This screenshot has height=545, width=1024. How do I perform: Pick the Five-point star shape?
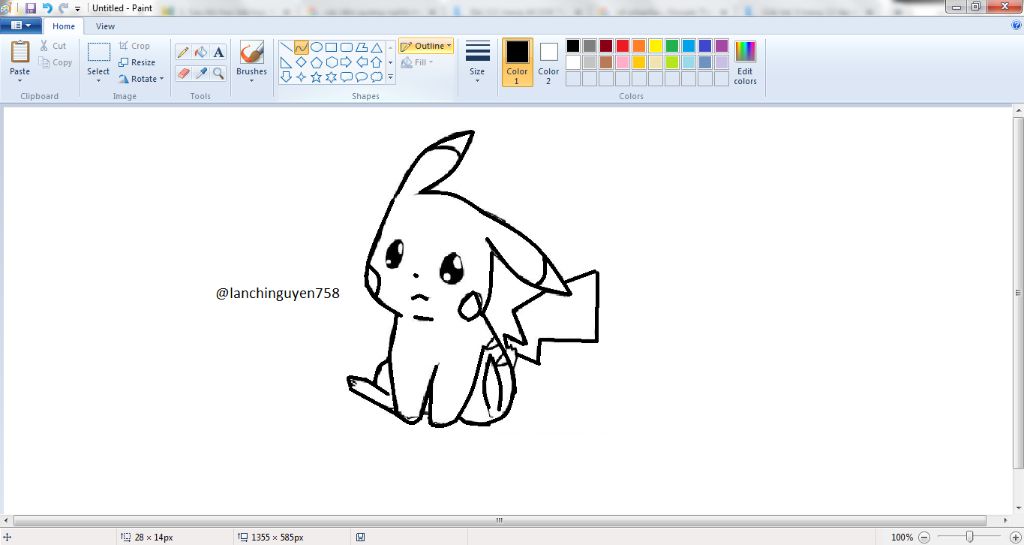point(316,77)
